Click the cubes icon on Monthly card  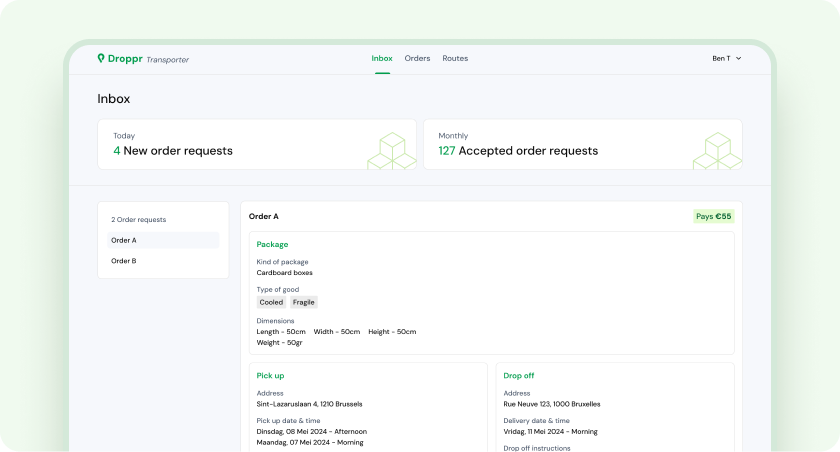tap(718, 151)
